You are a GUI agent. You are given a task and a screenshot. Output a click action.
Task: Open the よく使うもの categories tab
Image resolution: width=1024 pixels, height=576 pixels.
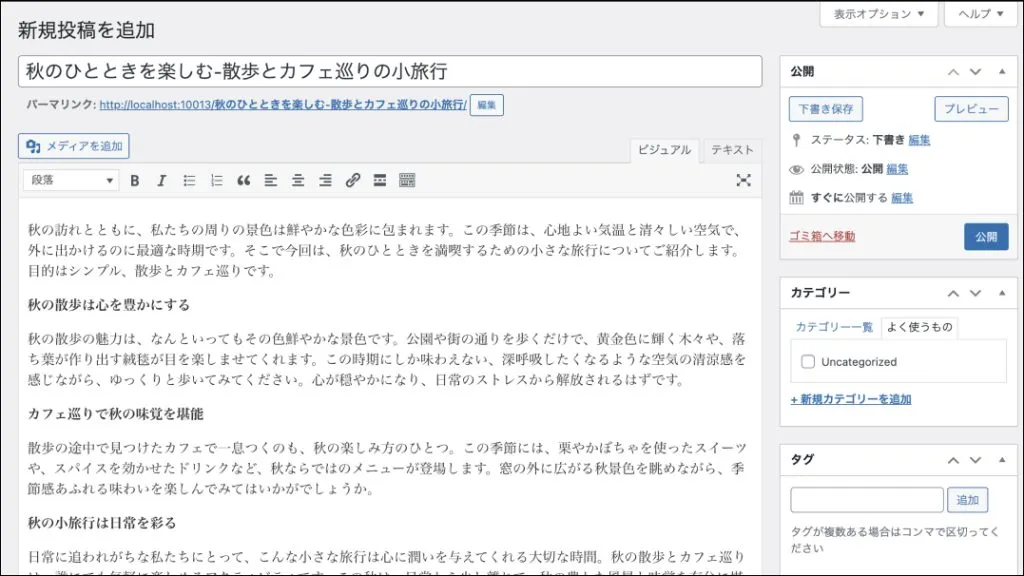tap(920, 327)
